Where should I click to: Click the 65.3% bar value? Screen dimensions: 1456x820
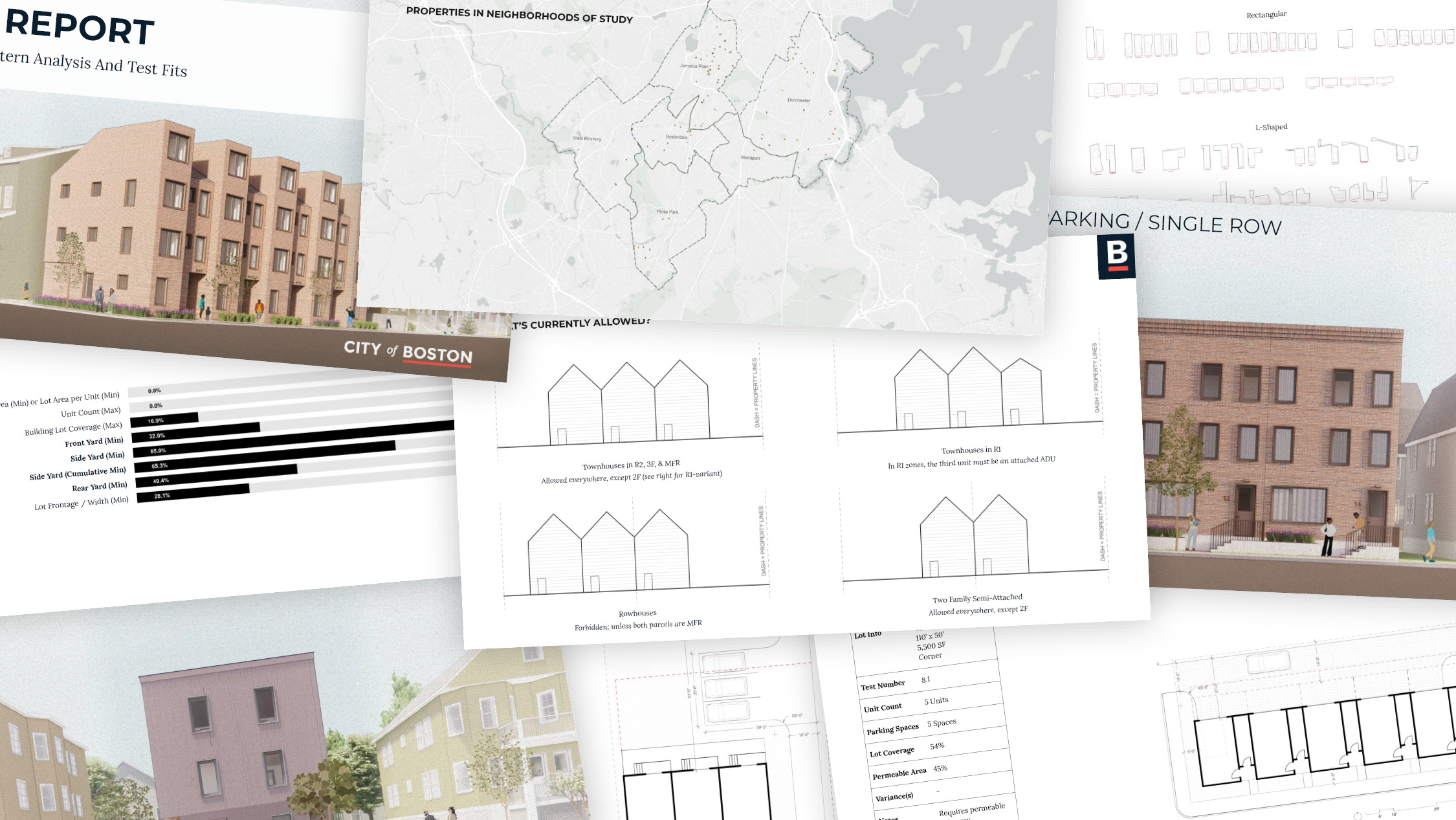pyautogui.click(x=159, y=465)
